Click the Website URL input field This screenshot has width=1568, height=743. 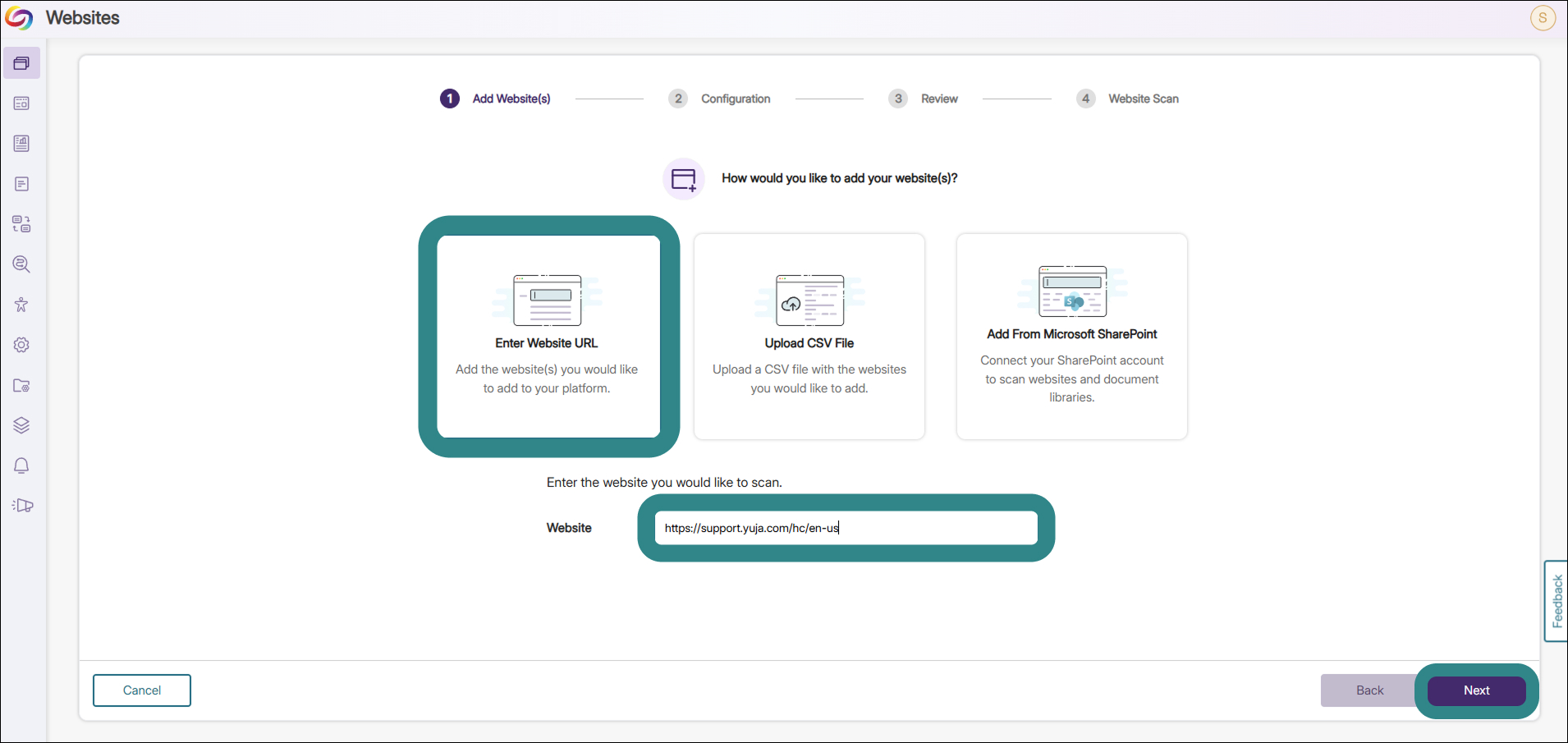point(846,528)
